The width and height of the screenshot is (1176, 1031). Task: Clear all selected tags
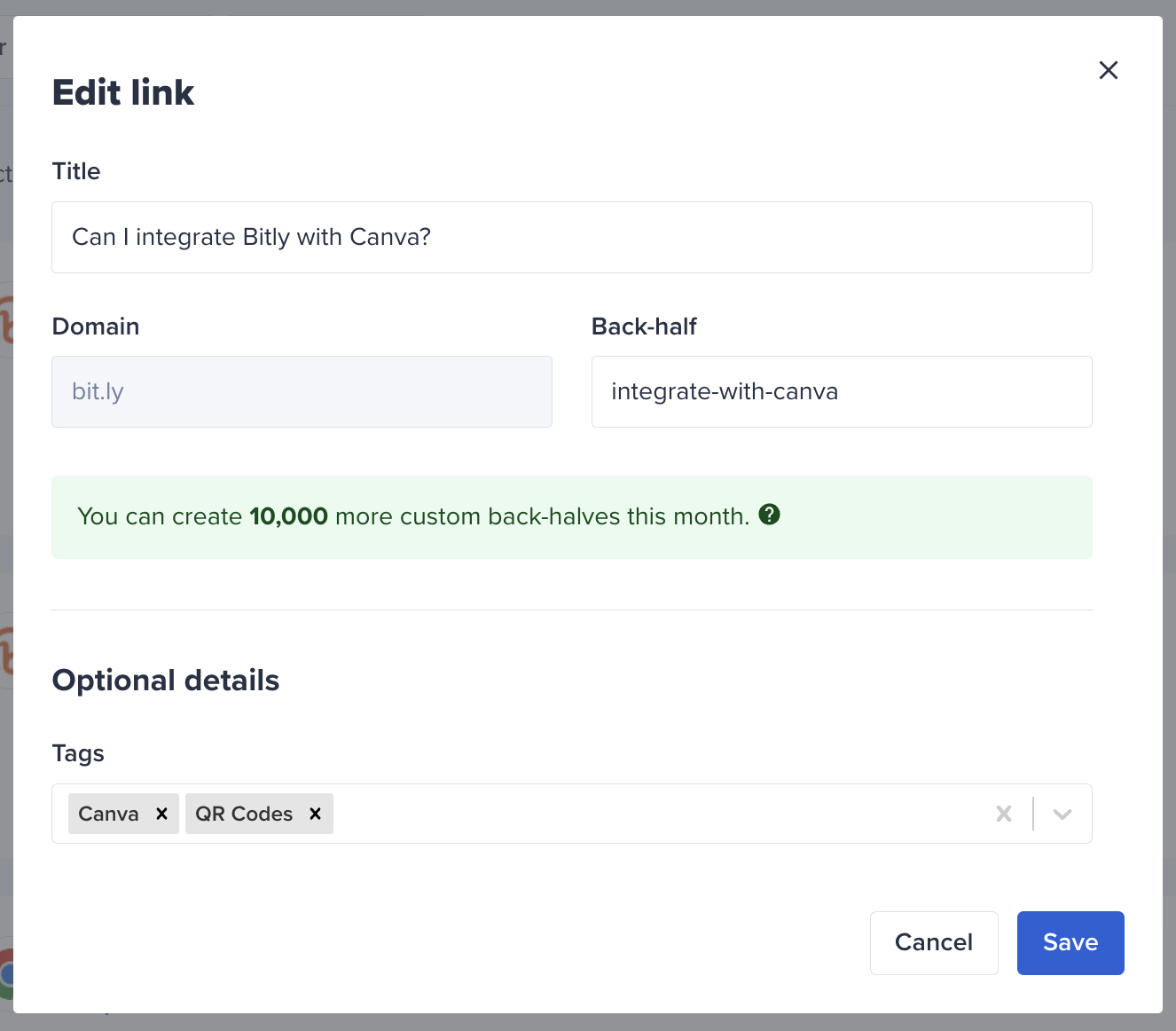(x=1003, y=814)
